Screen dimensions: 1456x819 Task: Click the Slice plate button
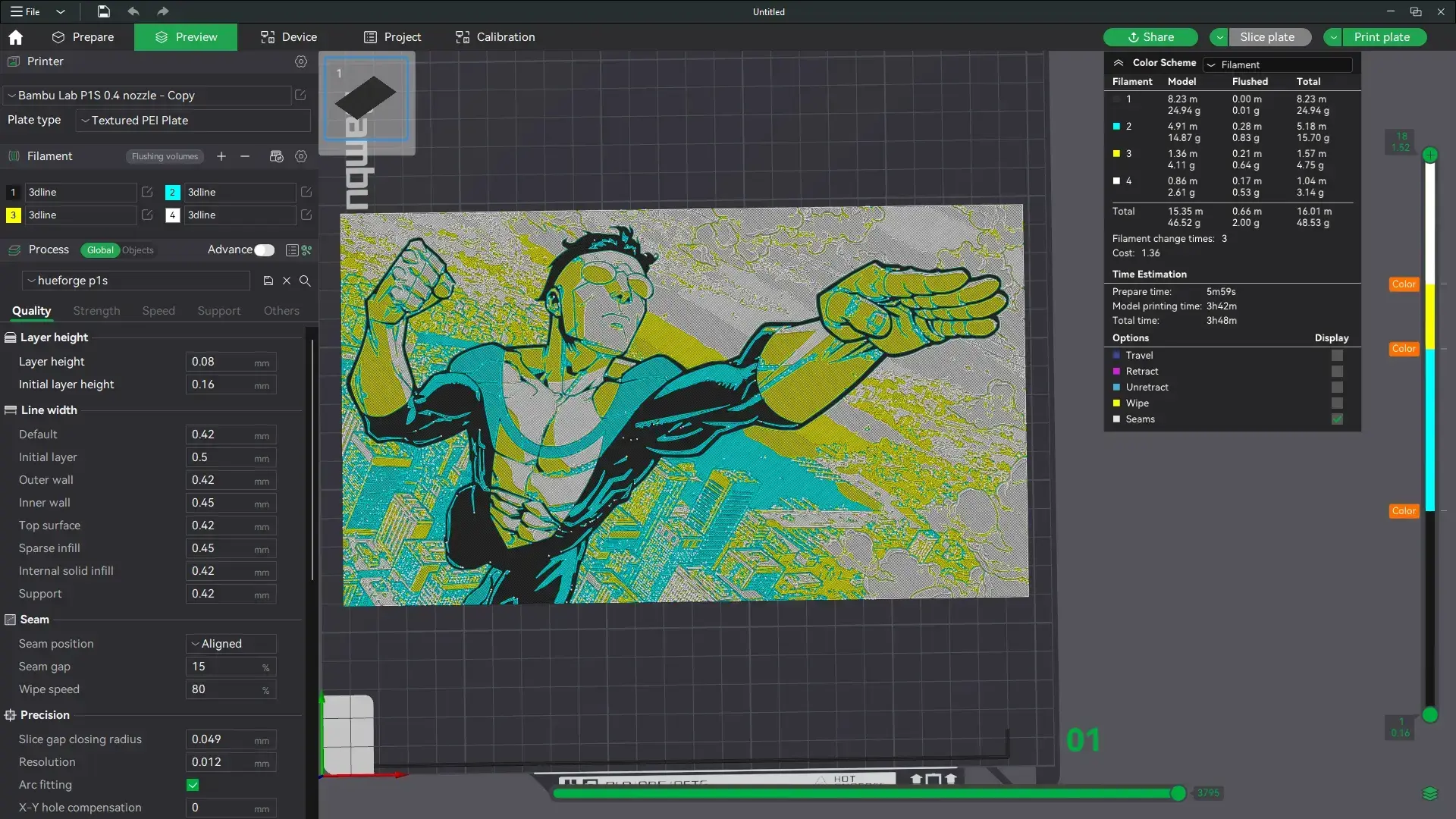tap(1267, 36)
